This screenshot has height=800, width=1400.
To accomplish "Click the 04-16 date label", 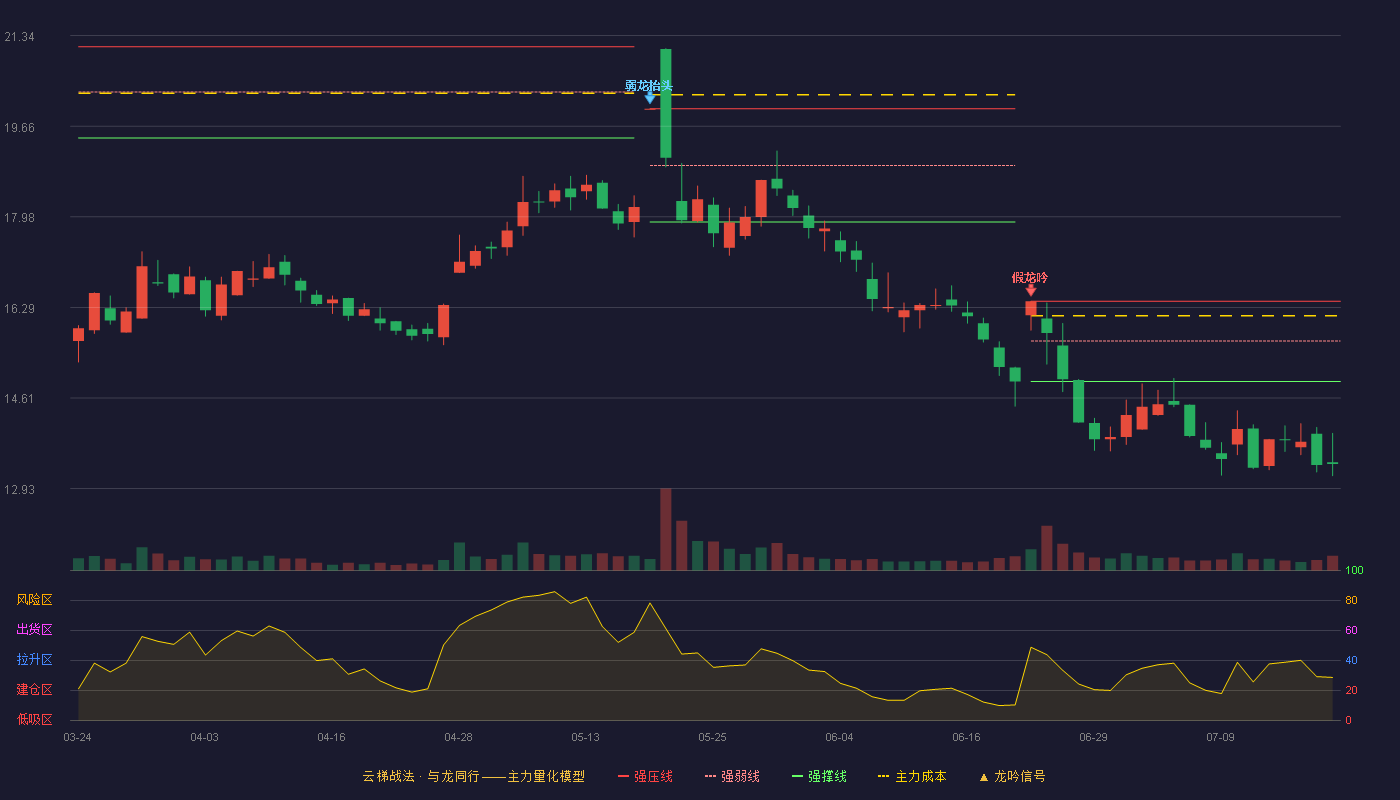I will coord(331,737).
